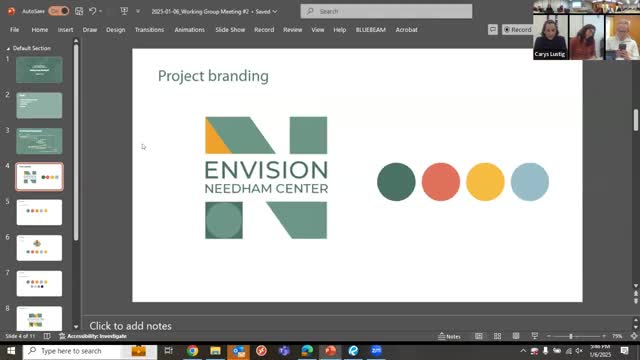Screen dimensions: 640x360
Task: Click Accessibility: Investigate in status bar
Action: tap(93, 336)
